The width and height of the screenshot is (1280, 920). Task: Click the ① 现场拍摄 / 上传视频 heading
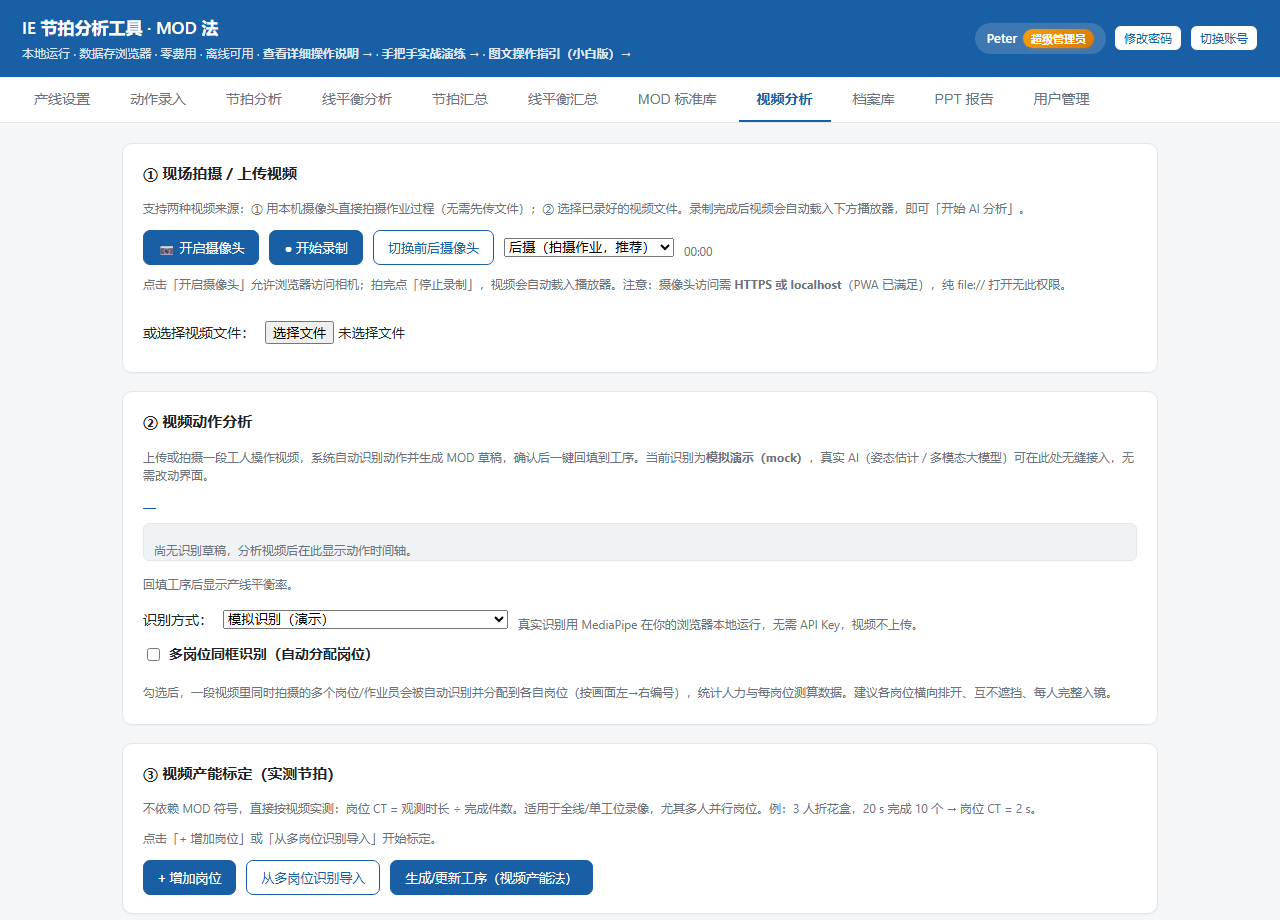click(220, 174)
